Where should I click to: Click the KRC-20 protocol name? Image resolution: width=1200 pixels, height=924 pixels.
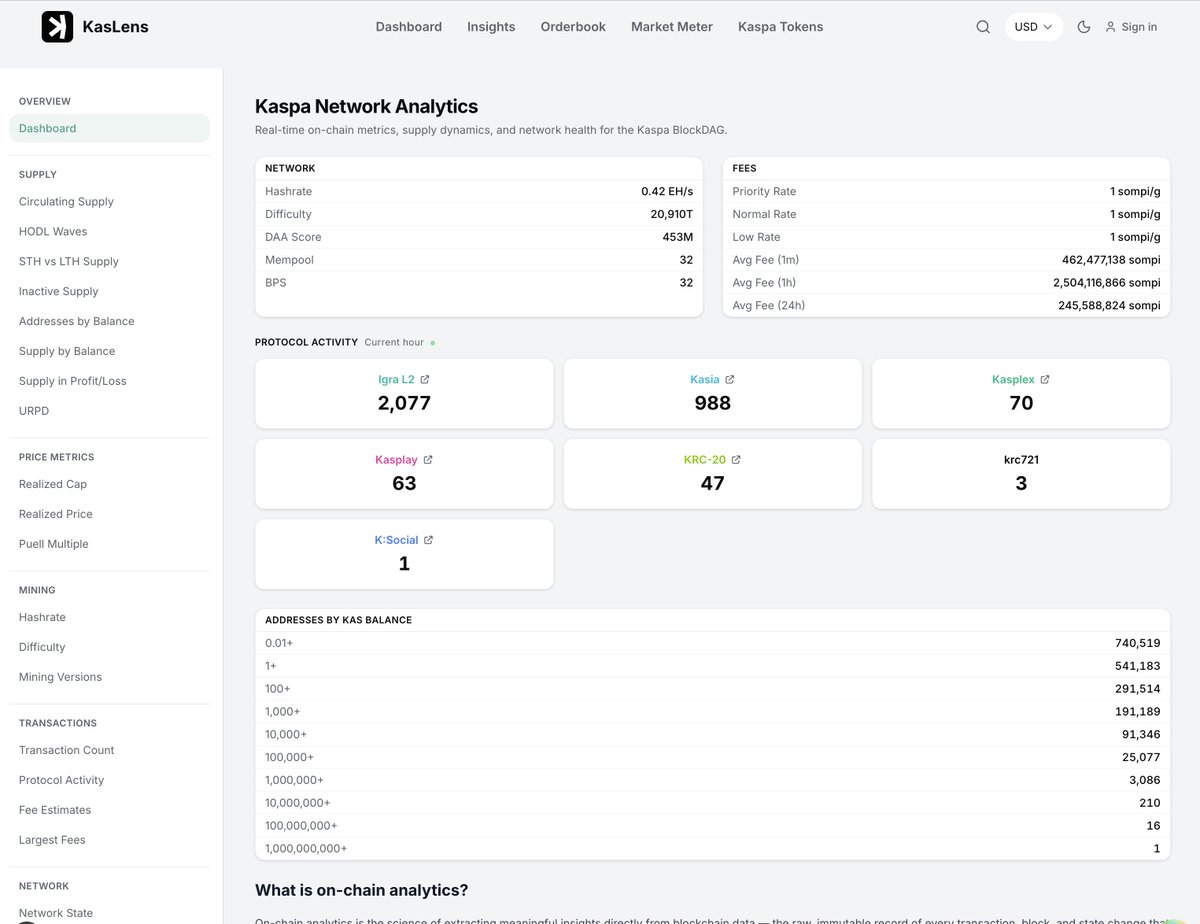704,460
